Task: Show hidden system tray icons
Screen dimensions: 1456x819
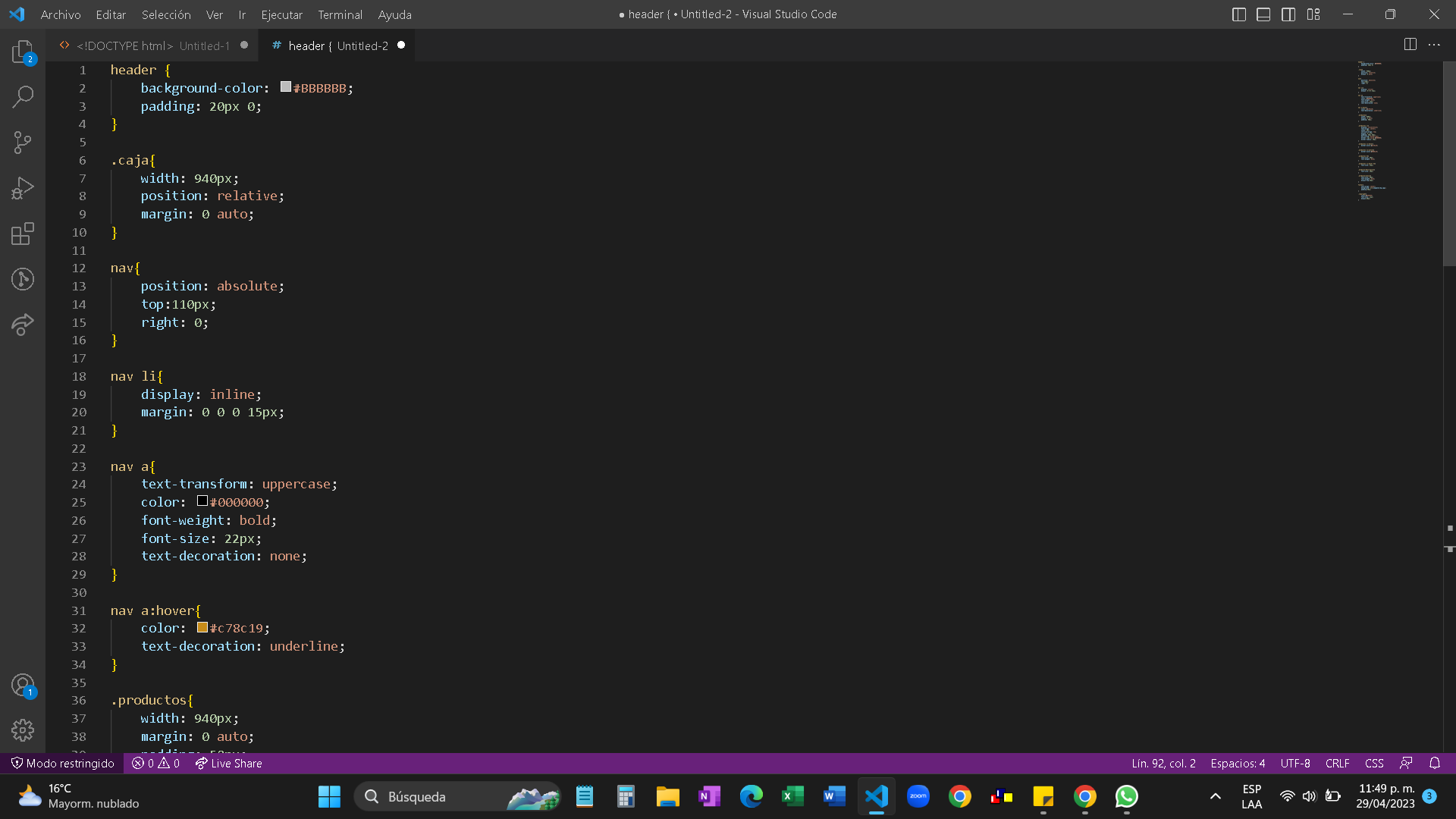Action: point(1215,796)
